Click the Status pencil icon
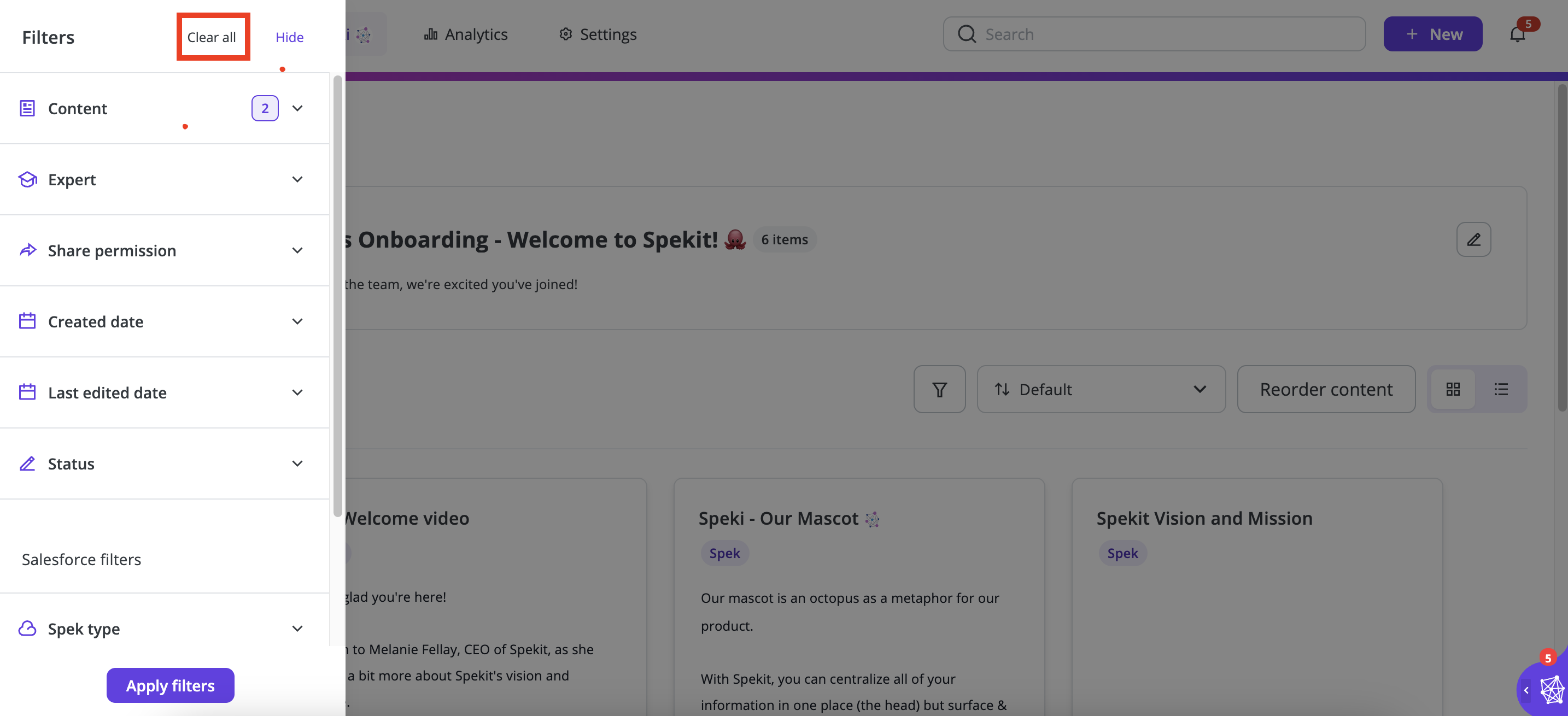 pos(27,463)
